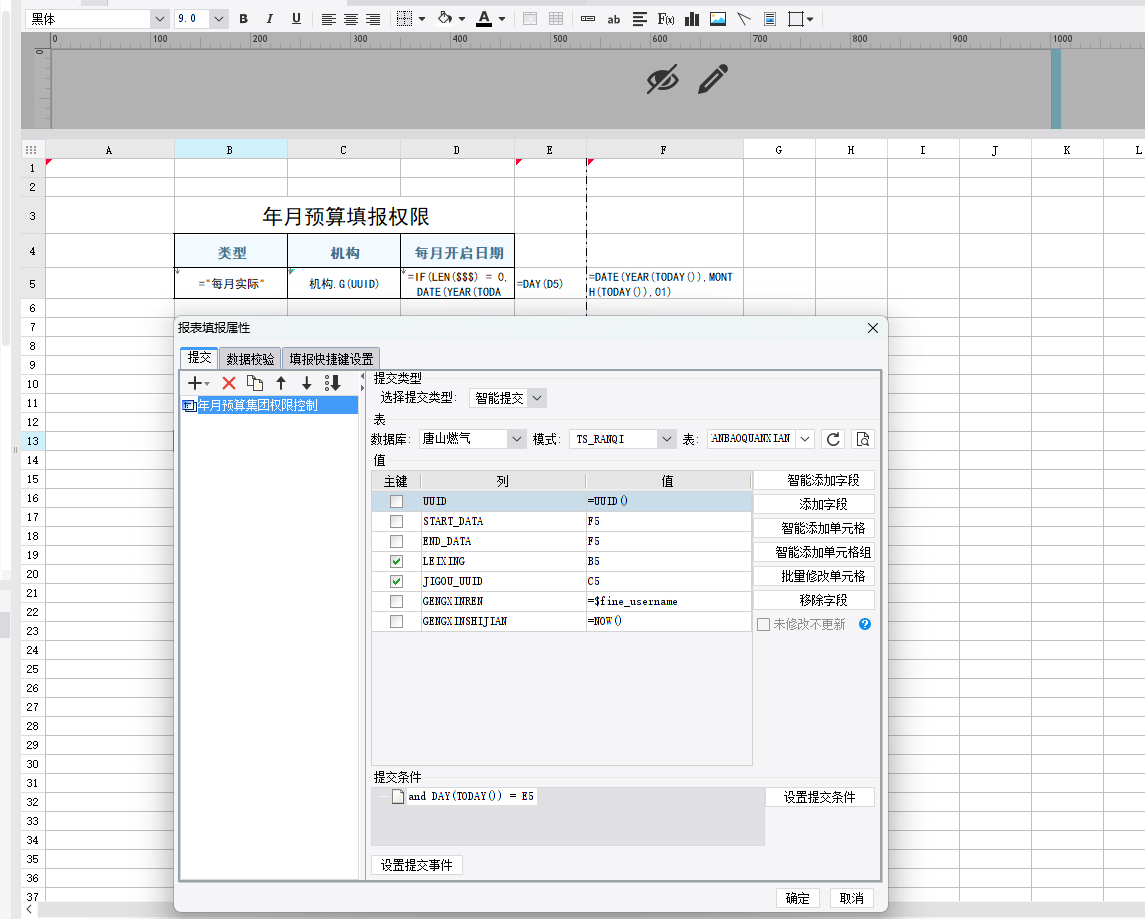Viewport: 1145px width, 919px height.
Task: Click the pencil edit icon in header band
Action: click(713, 79)
